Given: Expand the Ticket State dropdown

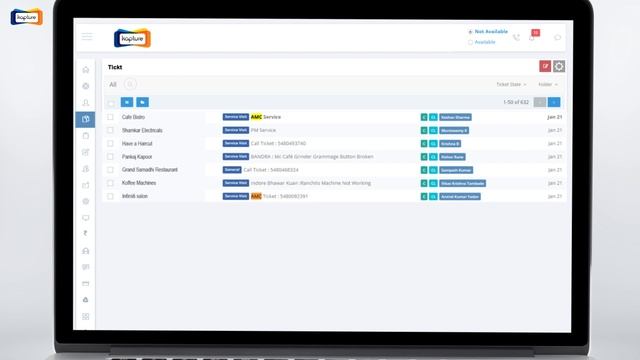Looking at the screenshot, I should [511, 84].
